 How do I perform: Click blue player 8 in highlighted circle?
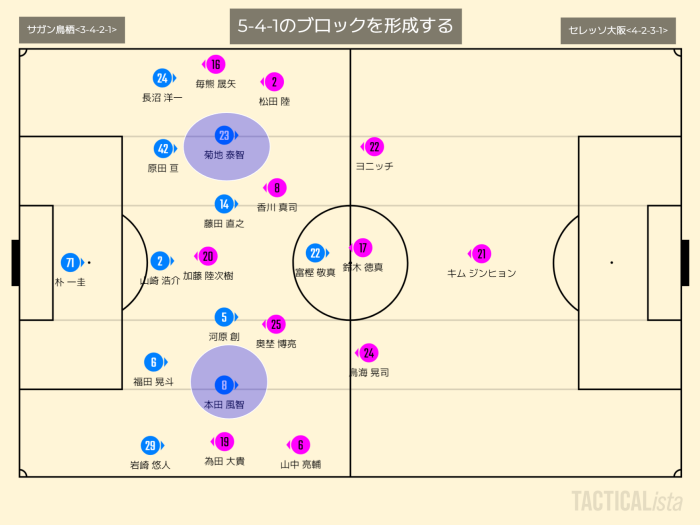click(x=224, y=384)
